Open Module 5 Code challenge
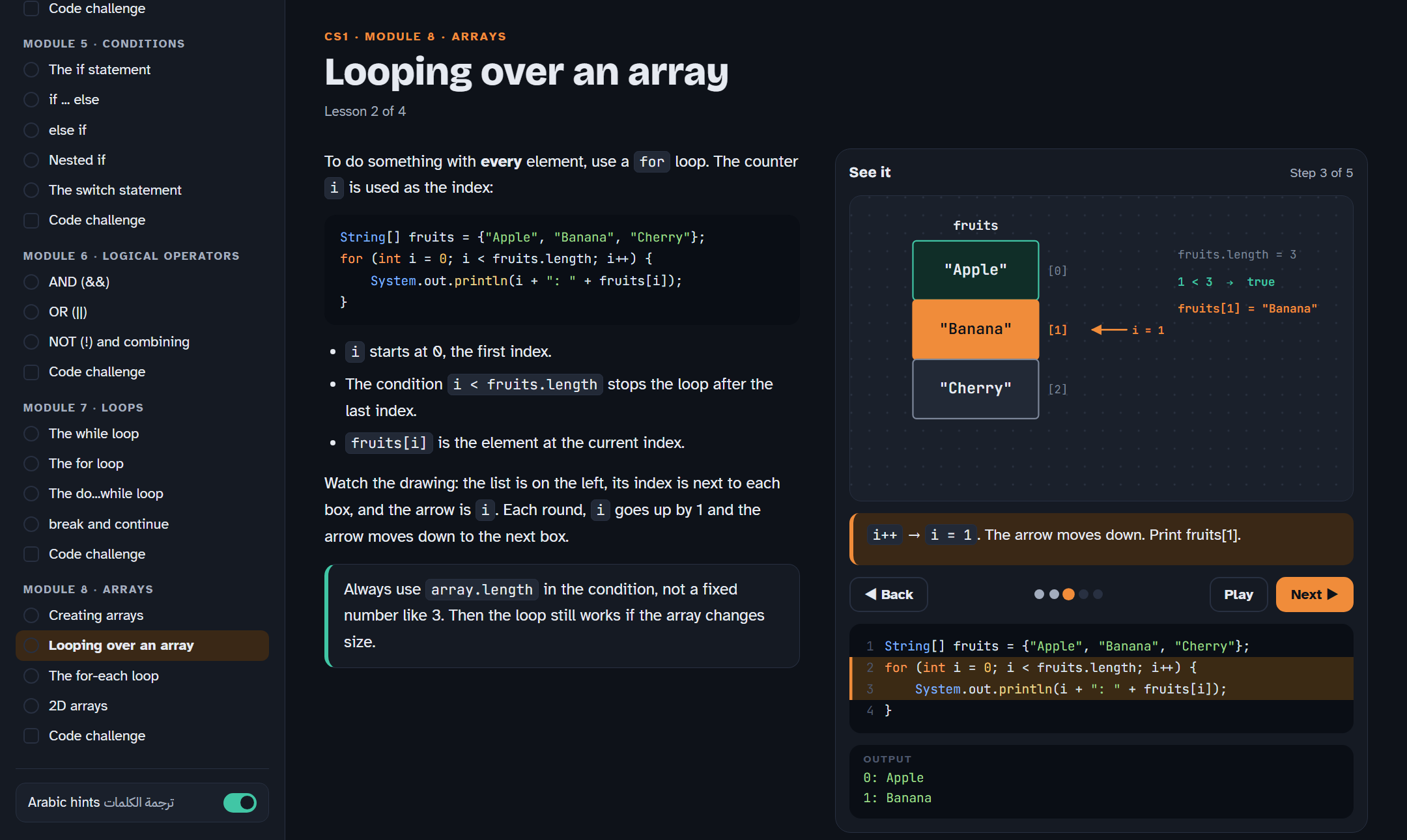The width and height of the screenshot is (1407, 840). pyautogui.click(x=142, y=220)
